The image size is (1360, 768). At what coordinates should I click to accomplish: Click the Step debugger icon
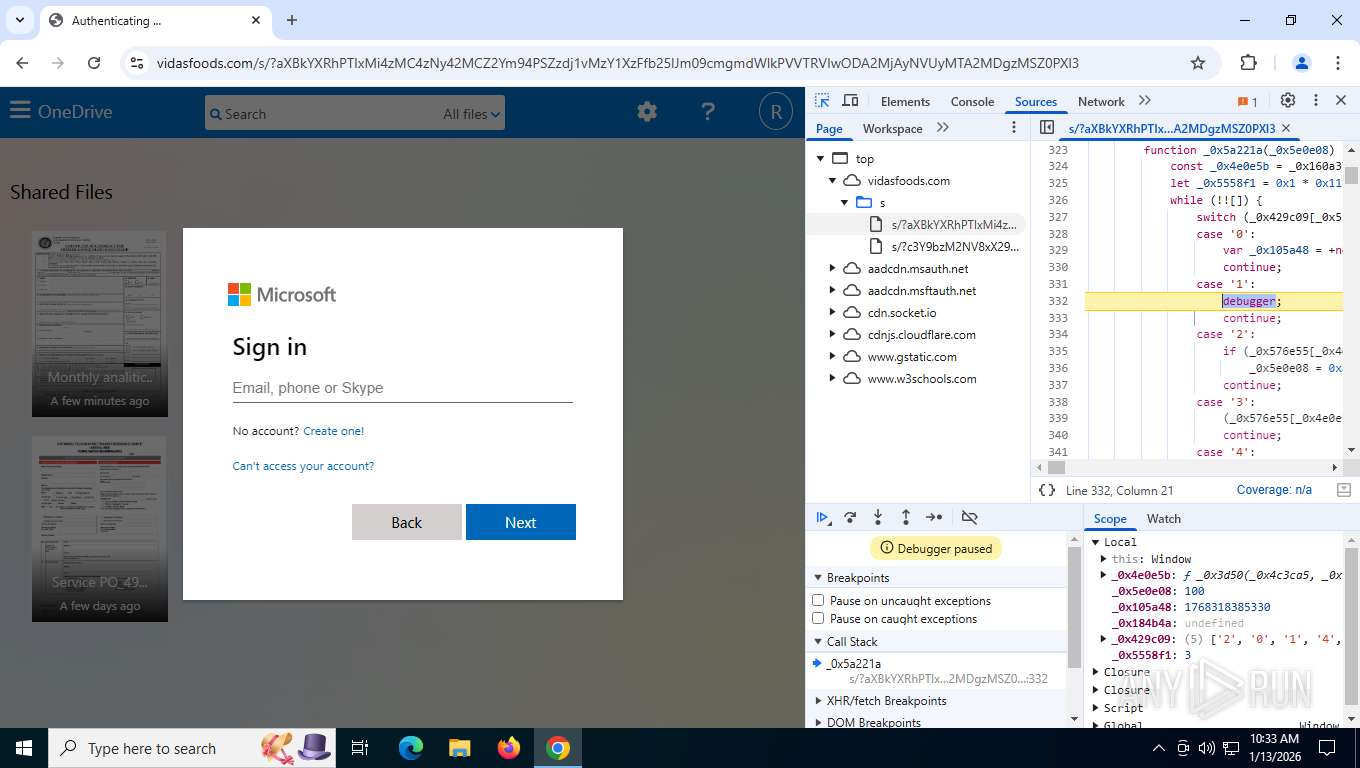click(x=934, y=517)
